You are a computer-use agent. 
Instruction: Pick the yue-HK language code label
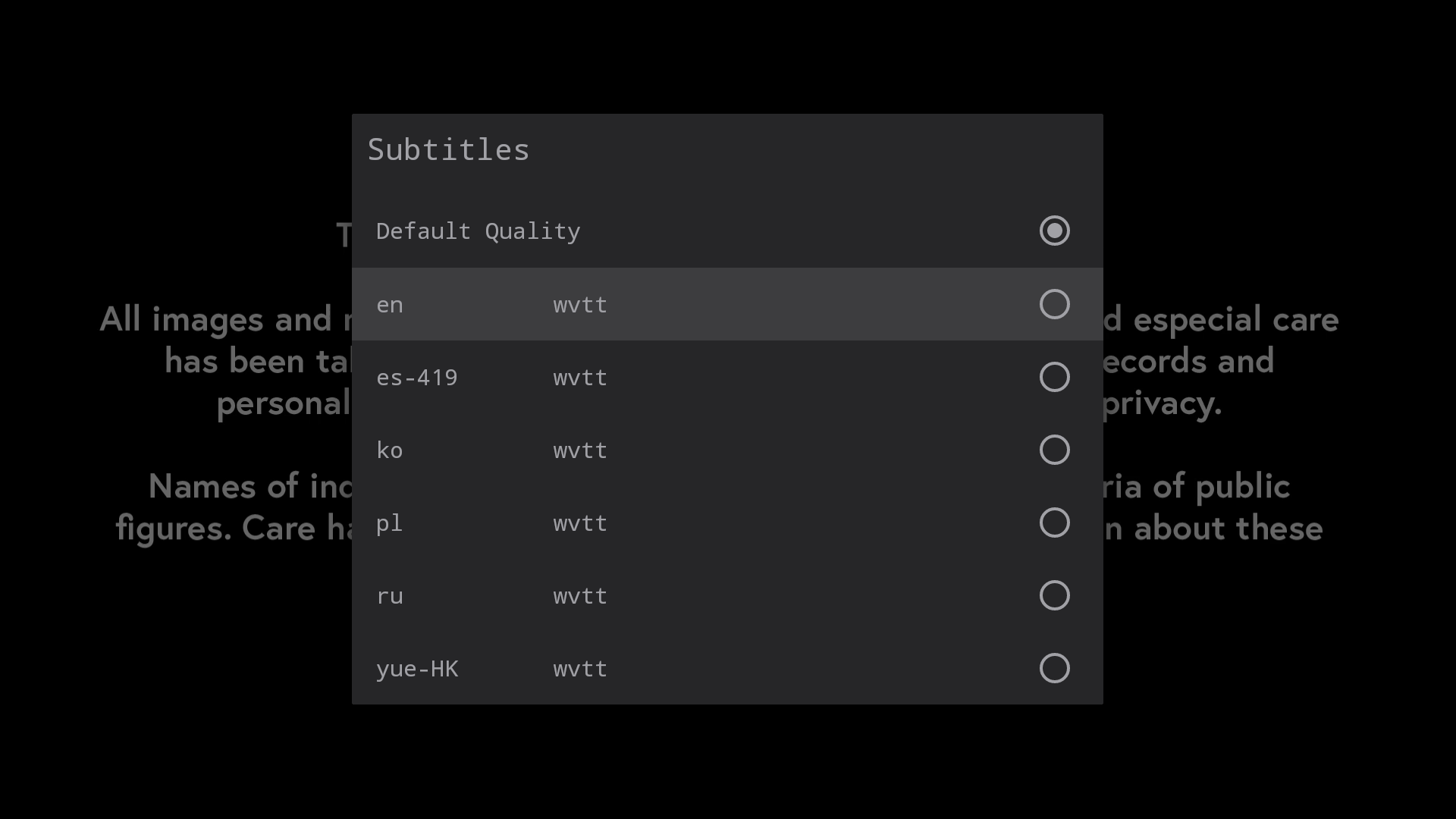tap(417, 669)
